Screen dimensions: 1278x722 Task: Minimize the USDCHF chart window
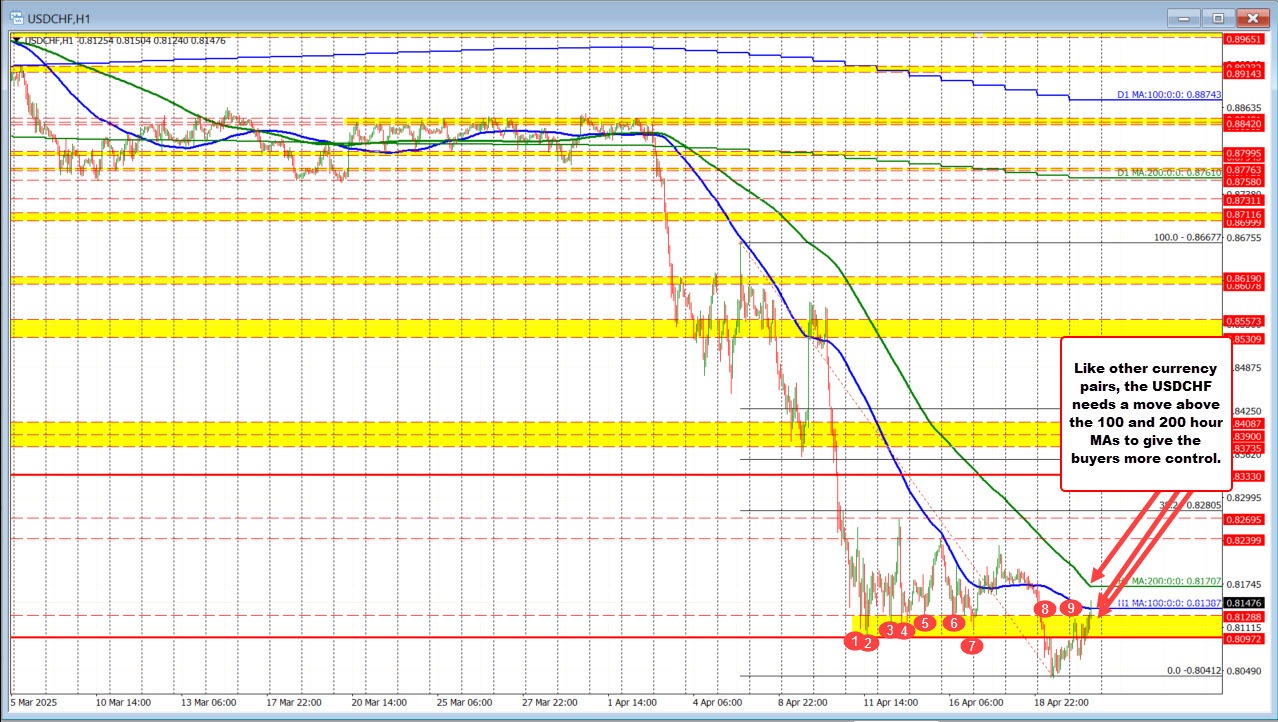pyautogui.click(x=1187, y=17)
